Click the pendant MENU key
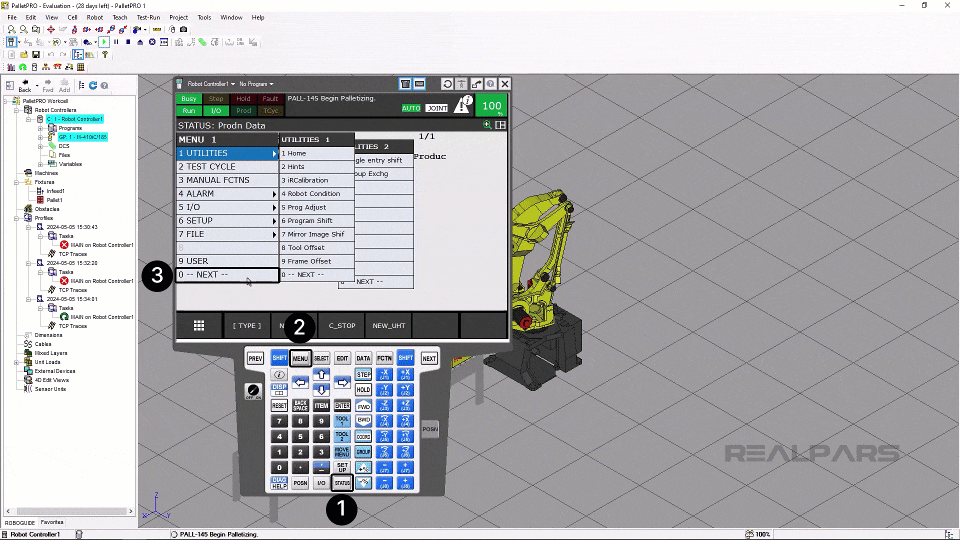 pyautogui.click(x=301, y=358)
